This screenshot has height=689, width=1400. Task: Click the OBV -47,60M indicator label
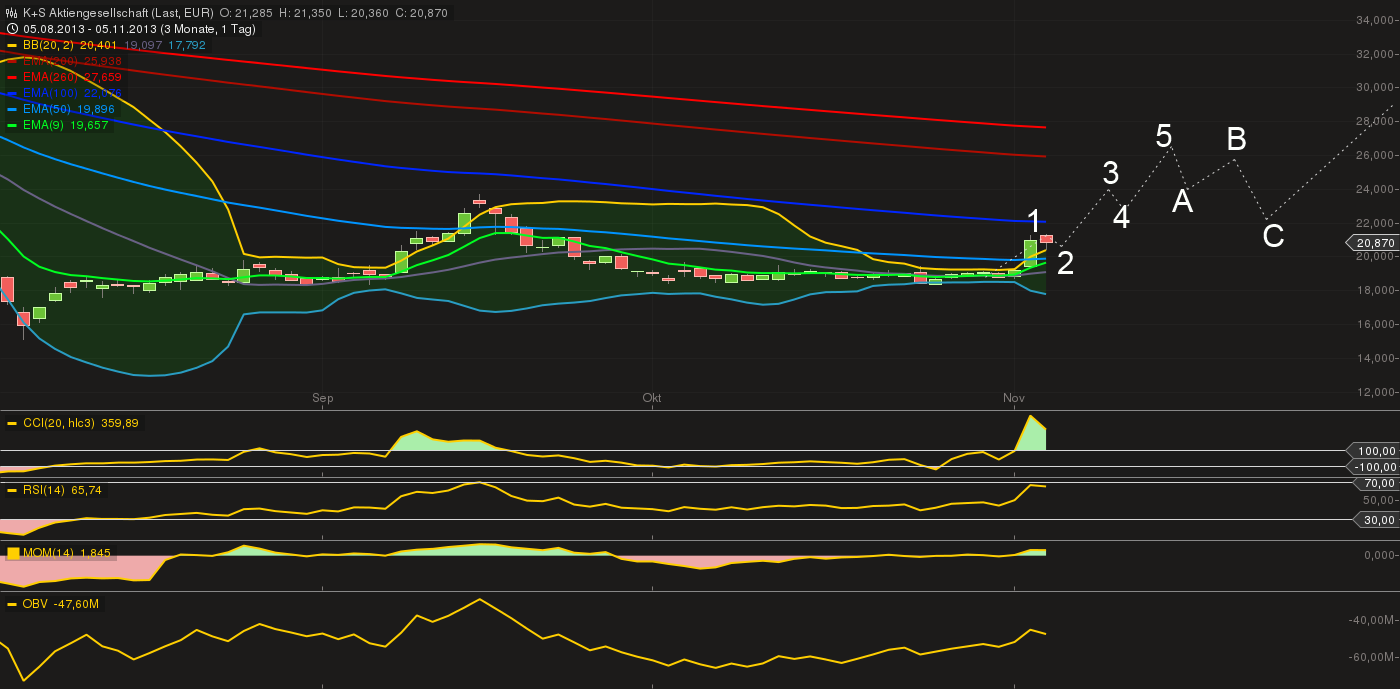tap(60, 604)
